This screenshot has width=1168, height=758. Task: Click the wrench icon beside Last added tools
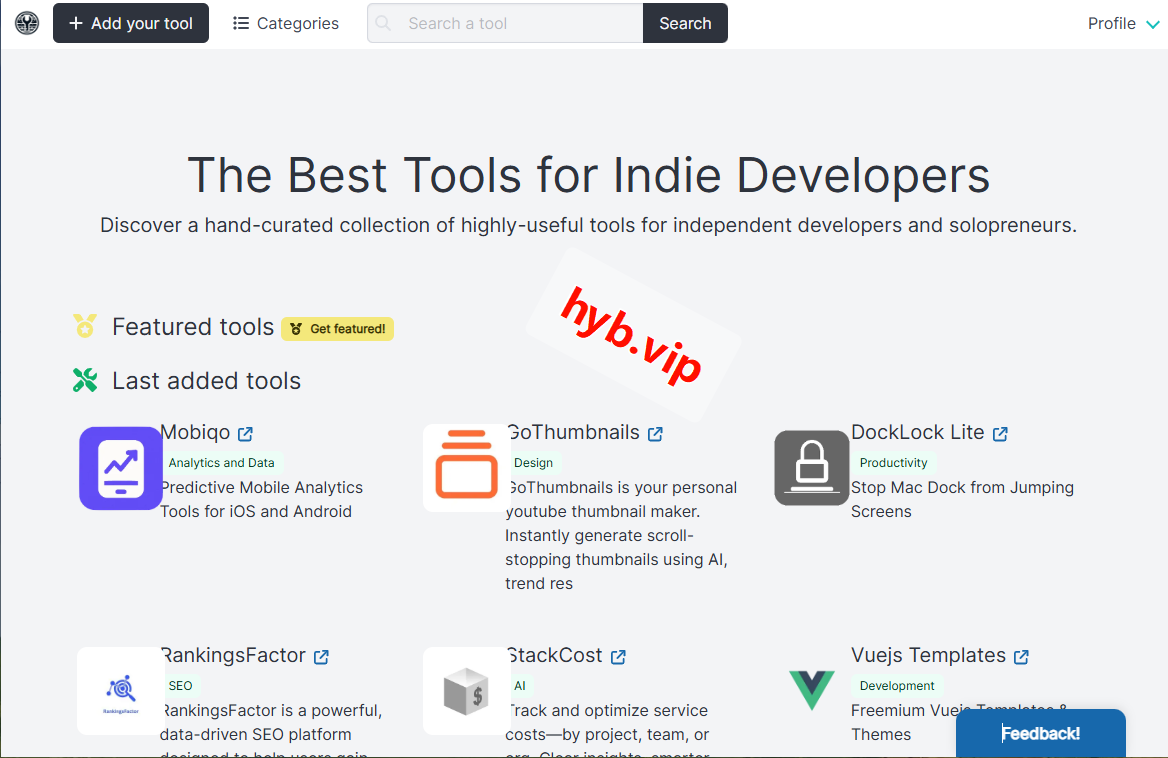(85, 380)
